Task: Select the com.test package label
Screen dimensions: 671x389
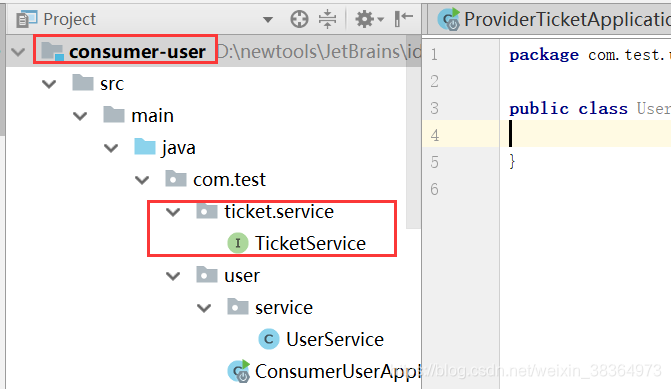Action: [229, 180]
